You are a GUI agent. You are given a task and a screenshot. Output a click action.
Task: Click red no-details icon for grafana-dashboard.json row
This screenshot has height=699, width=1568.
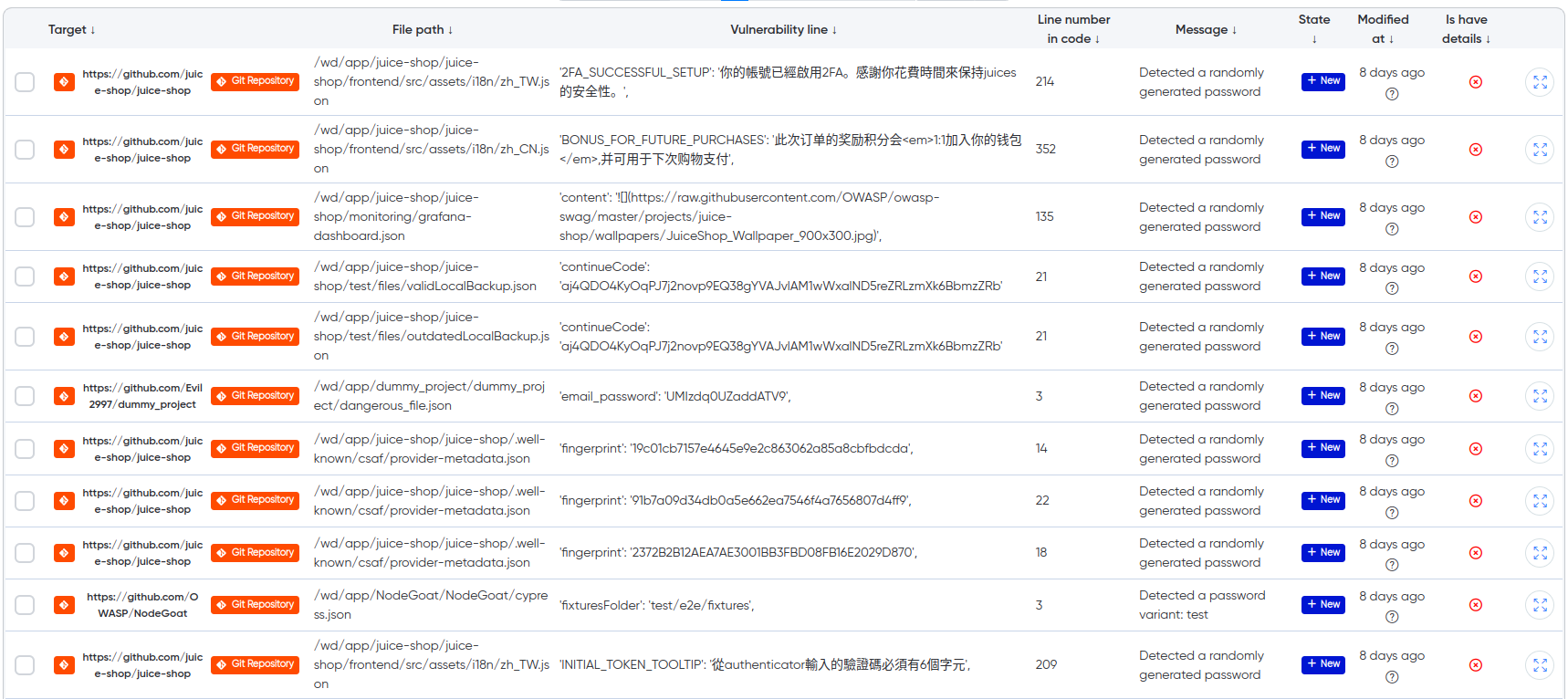click(1476, 217)
